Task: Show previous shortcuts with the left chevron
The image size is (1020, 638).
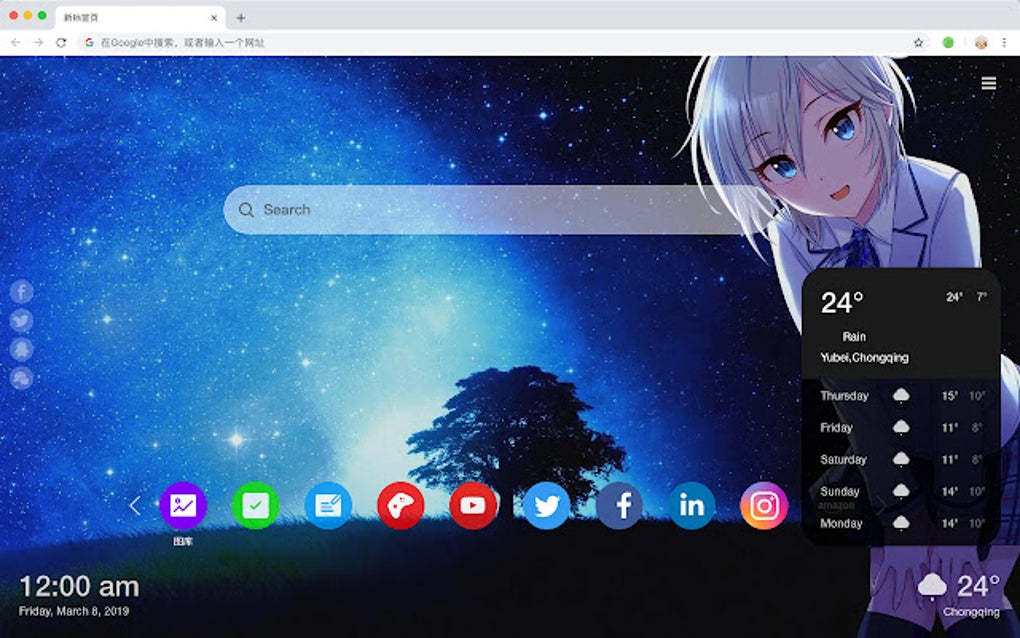Action: click(135, 505)
